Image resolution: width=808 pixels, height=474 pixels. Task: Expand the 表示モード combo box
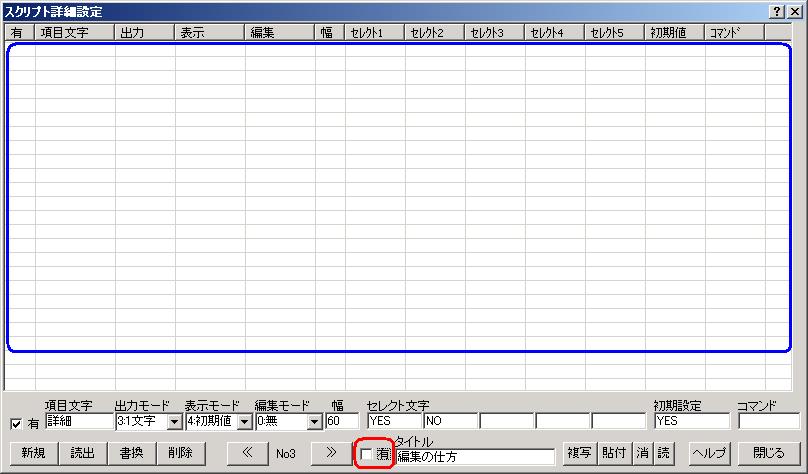click(x=244, y=422)
